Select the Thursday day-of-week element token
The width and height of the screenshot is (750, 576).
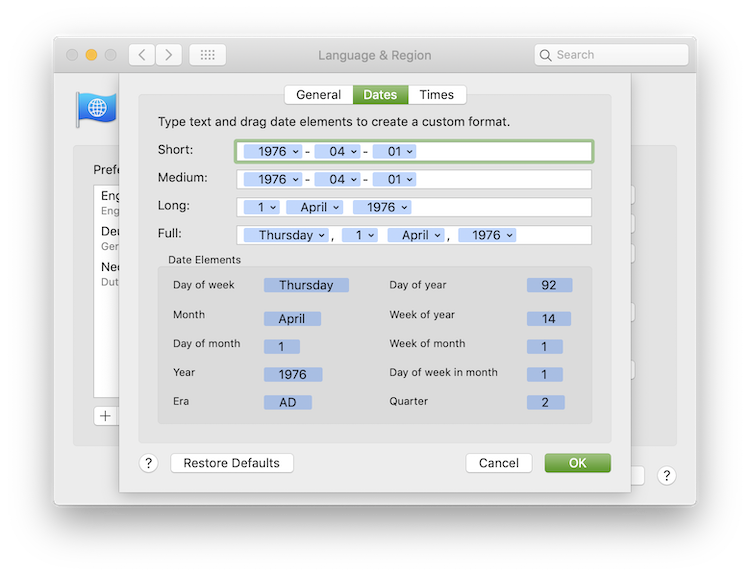coord(306,285)
